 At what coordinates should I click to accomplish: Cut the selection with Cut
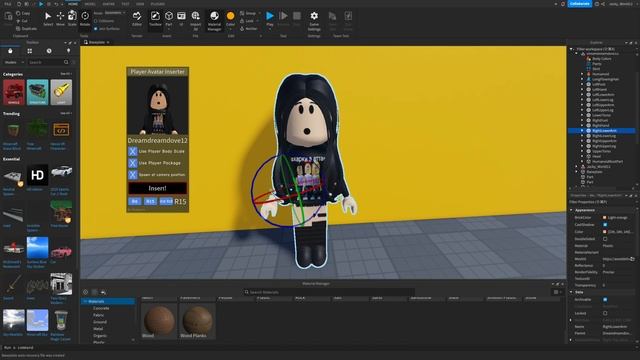pos(22,21)
